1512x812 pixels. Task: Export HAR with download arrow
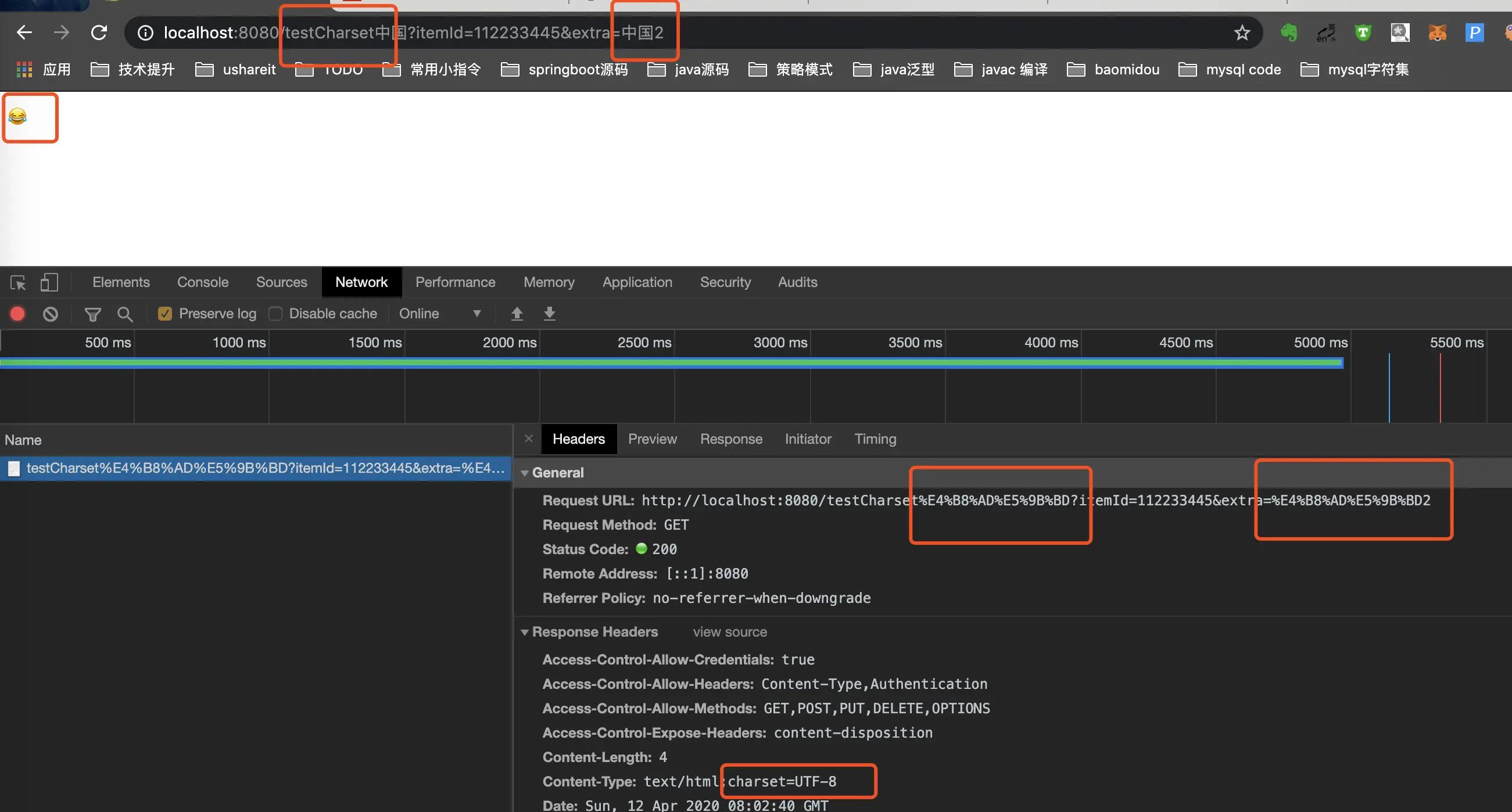coord(549,314)
